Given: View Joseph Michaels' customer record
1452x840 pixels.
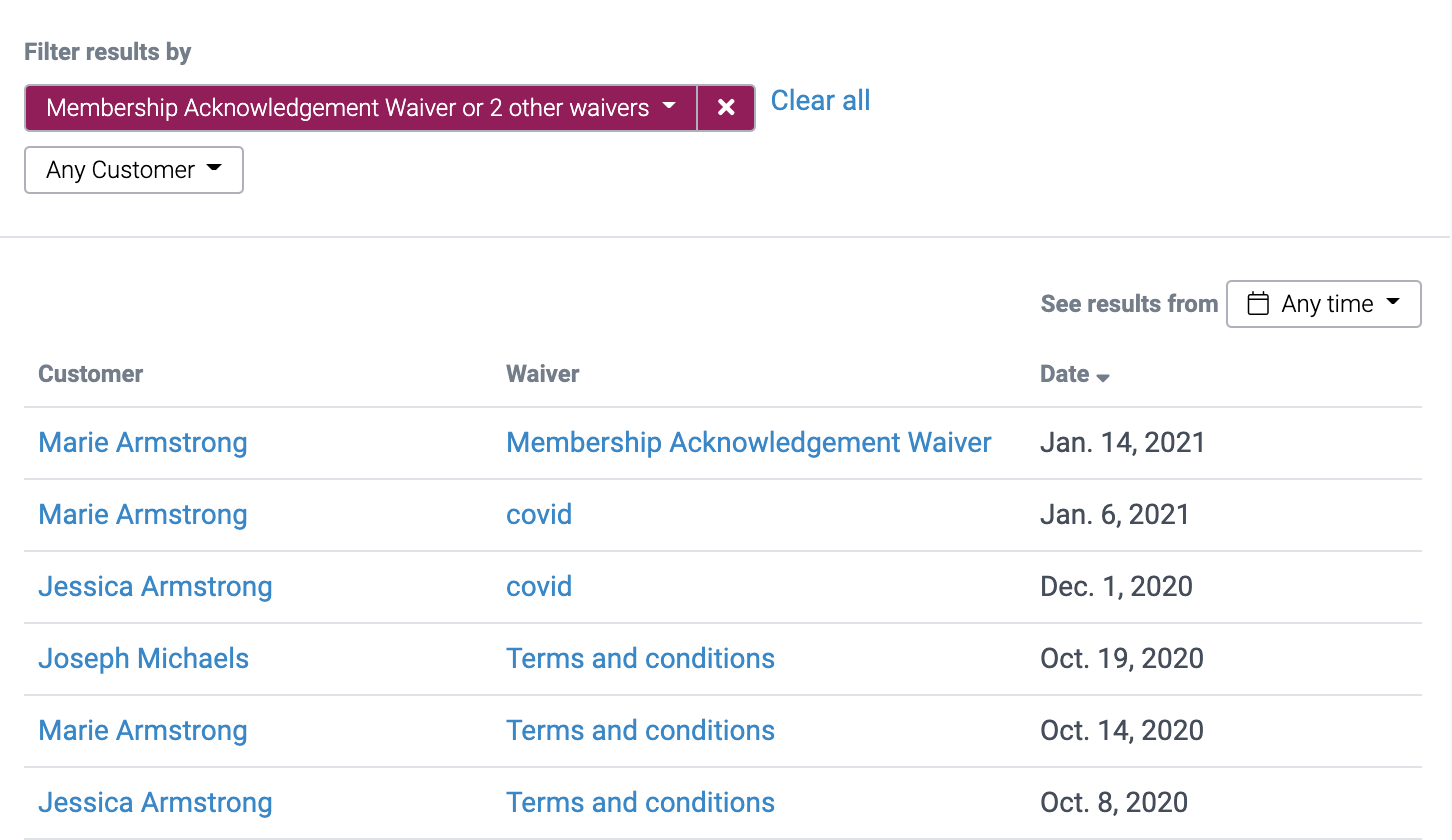Looking at the screenshot, I should [x=143, y=658].
